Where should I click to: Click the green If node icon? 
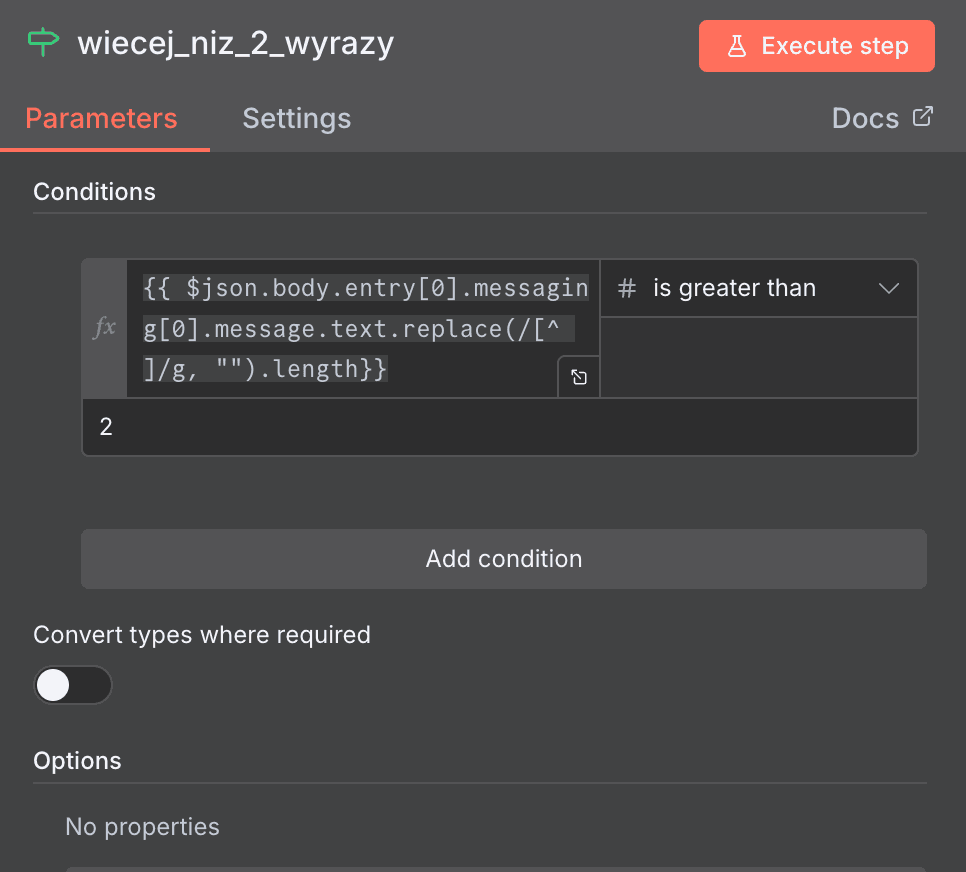point(43,42)
